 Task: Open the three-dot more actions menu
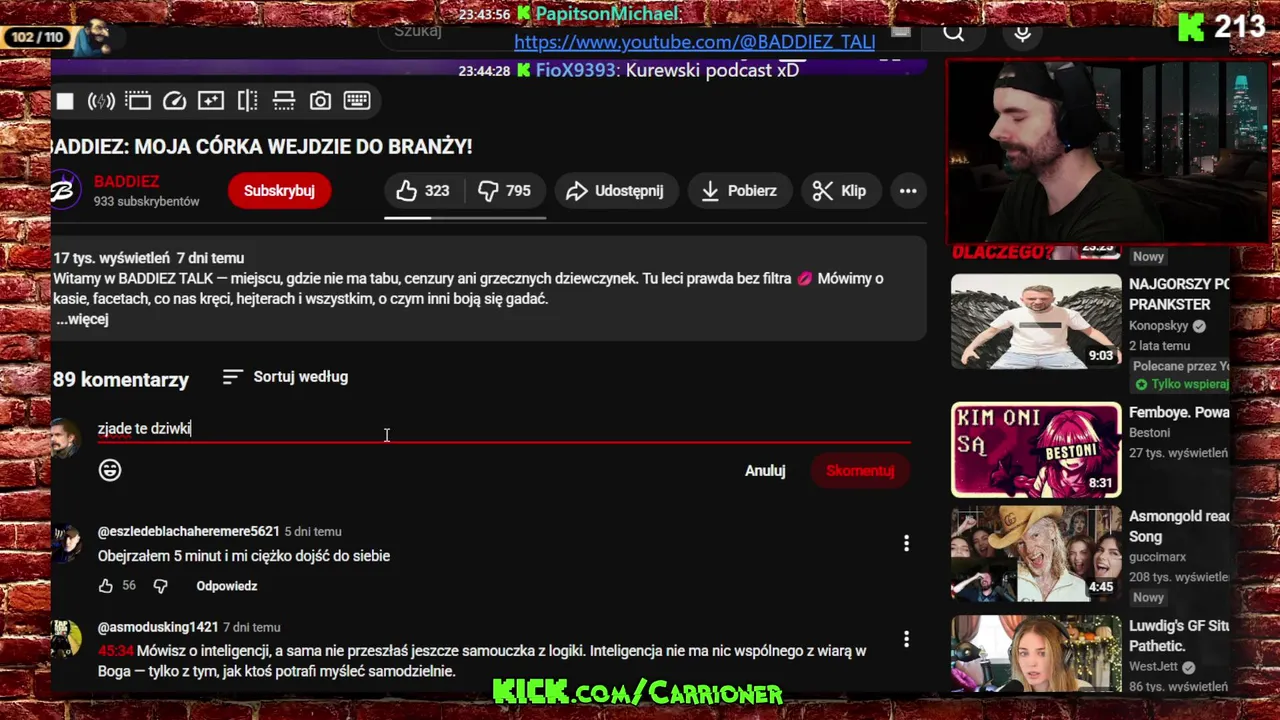point(908,191)
